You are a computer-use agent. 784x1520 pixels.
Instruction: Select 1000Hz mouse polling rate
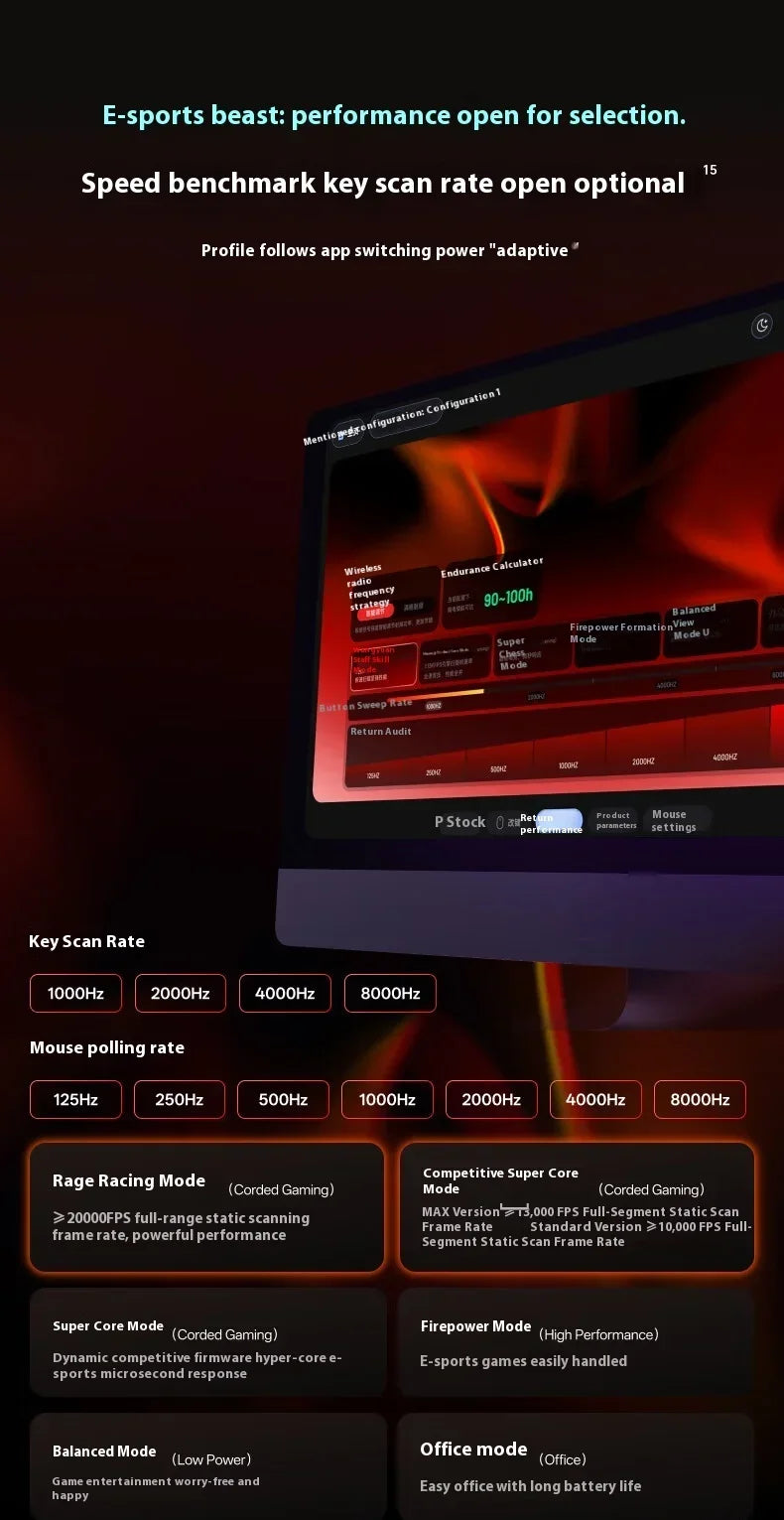[x=387, y=1099]
